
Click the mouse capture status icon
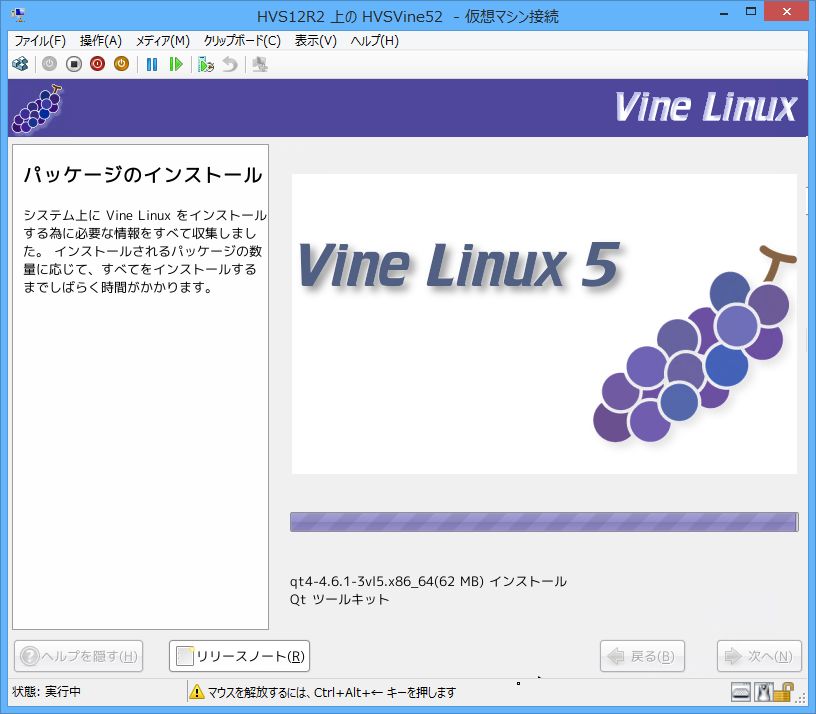click(763, 692)
